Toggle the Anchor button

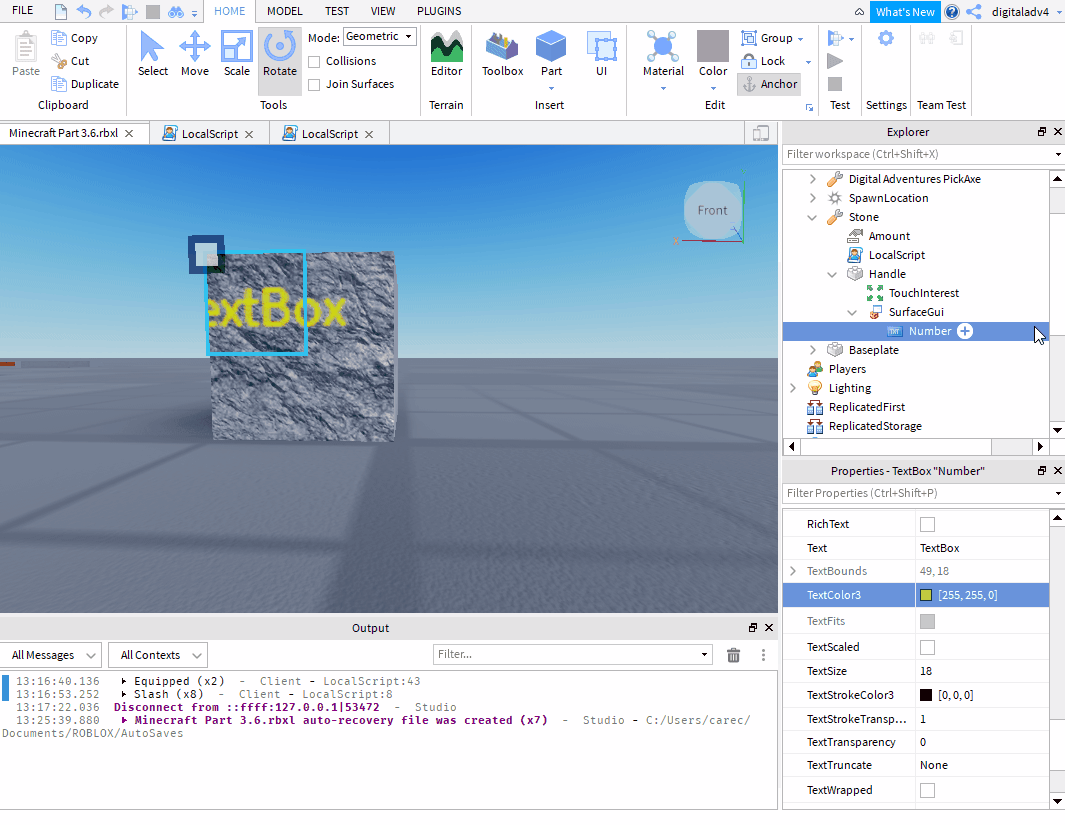pyautogui.click(x=769, y=84)
